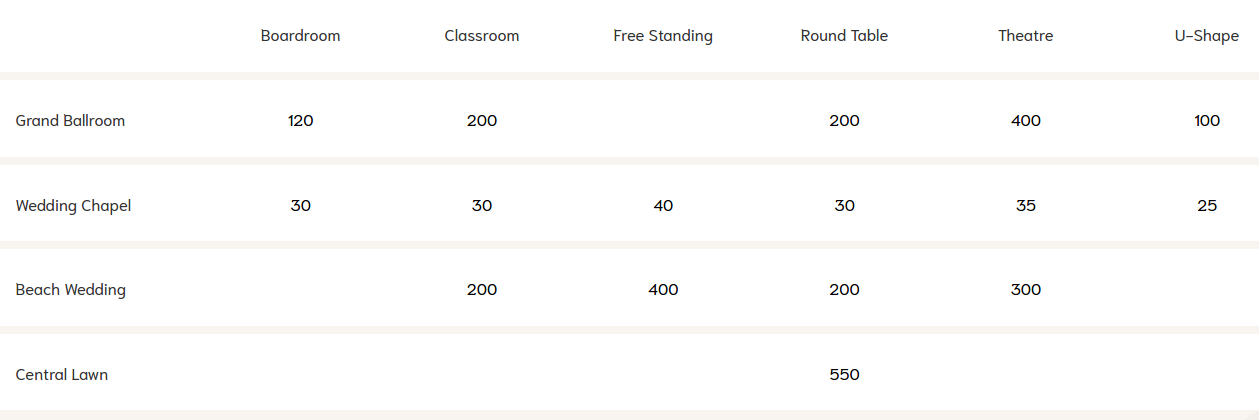Select the Round Table column header
This screenshot has width=1259, height=420.
pos(844,36)
